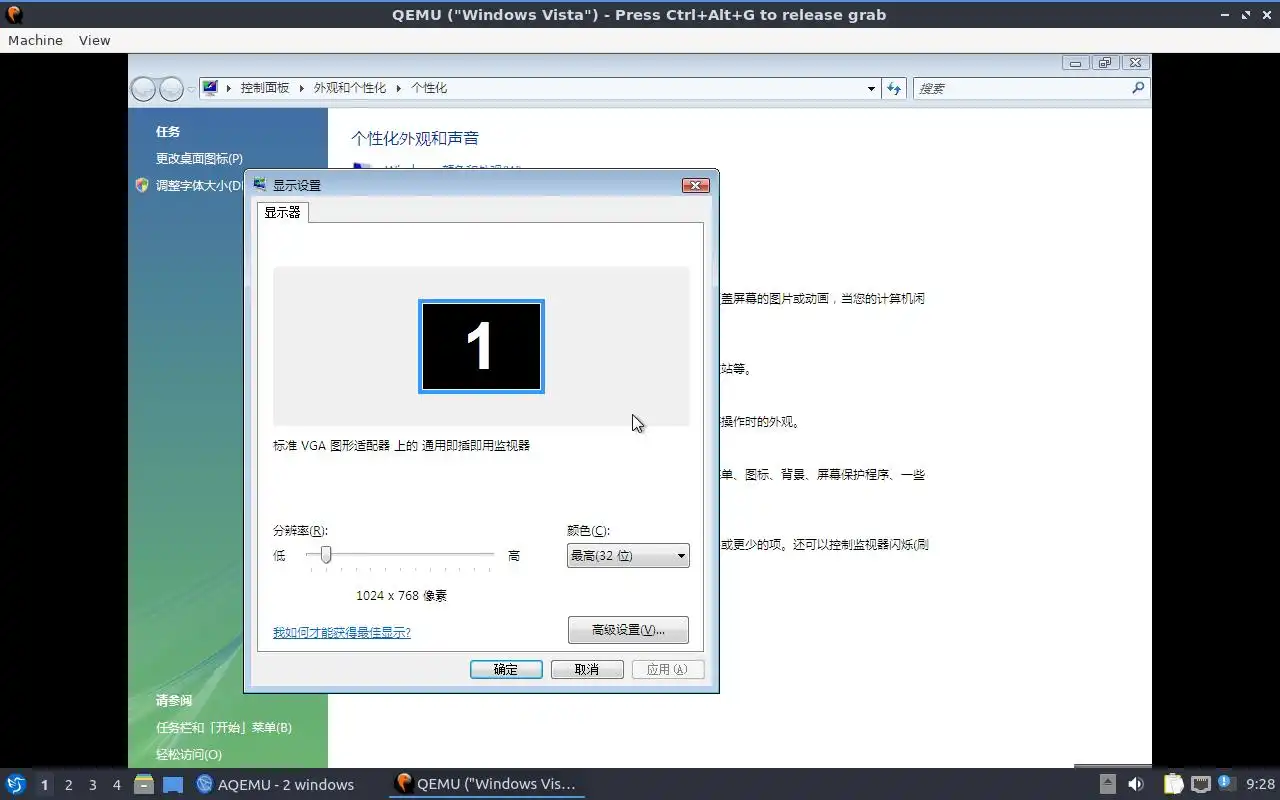Click the resolution slider handle

pos(326,555)
